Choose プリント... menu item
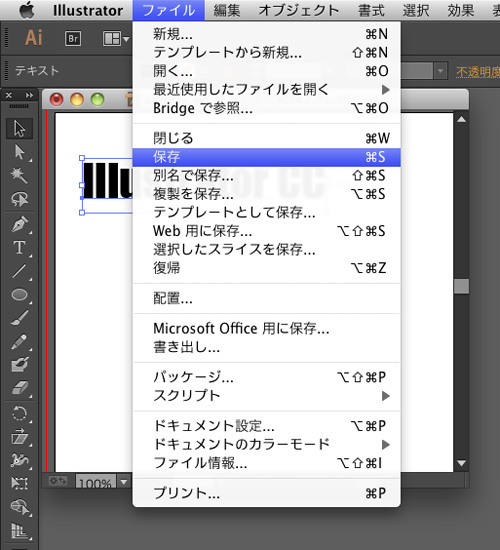The width and height of the screenshot is (500, 550). [x=266, y=493]
